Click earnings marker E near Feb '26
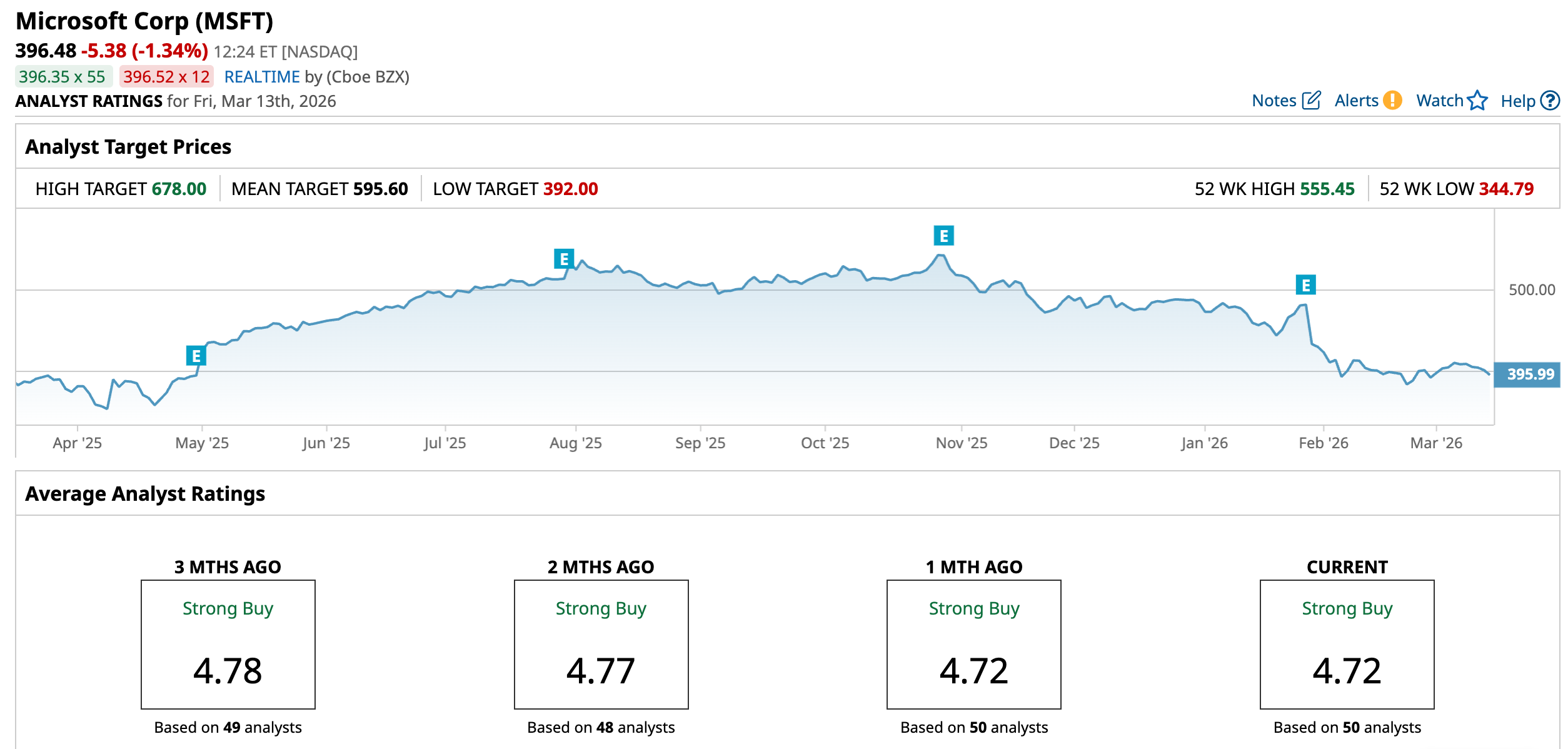1568x749 pixels. tap(1305, 285)
